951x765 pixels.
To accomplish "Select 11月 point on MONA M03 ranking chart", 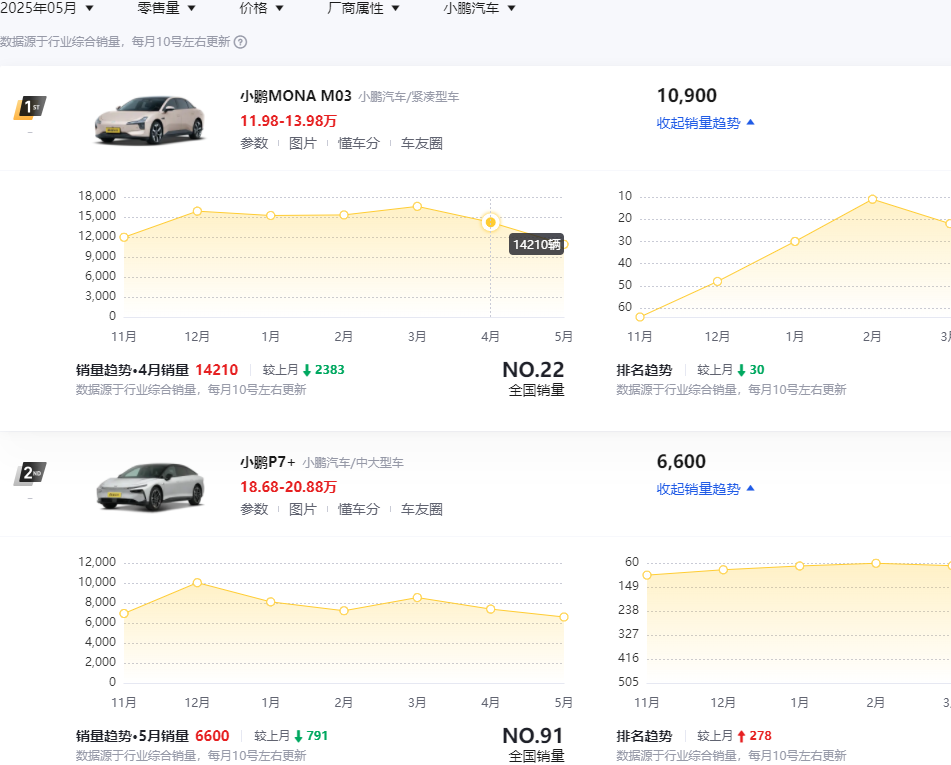I will click(x=640, y=317).
